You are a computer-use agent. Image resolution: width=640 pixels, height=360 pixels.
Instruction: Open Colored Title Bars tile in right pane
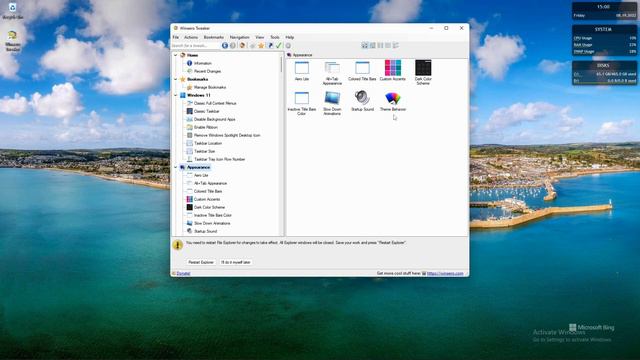tap(362, 71)
